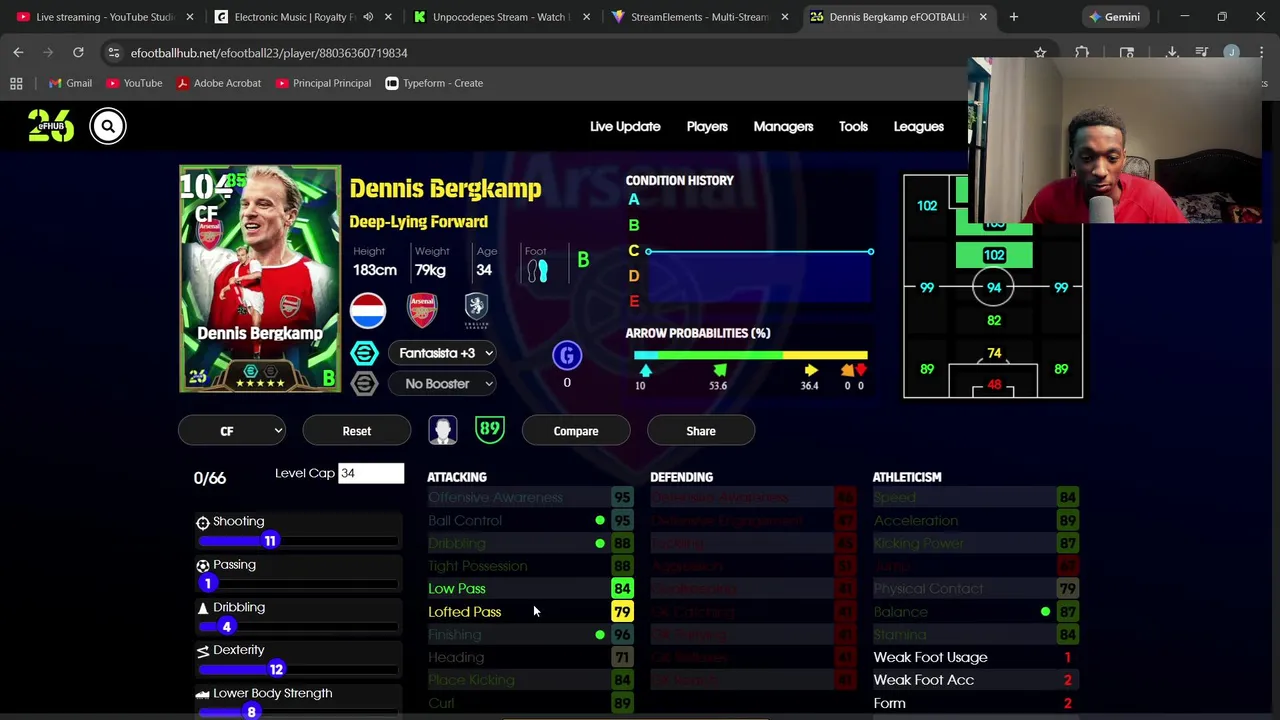Click the 'Lofted Pass' stat row
This screenshot has height=720, width=1280.
[531, 612]
